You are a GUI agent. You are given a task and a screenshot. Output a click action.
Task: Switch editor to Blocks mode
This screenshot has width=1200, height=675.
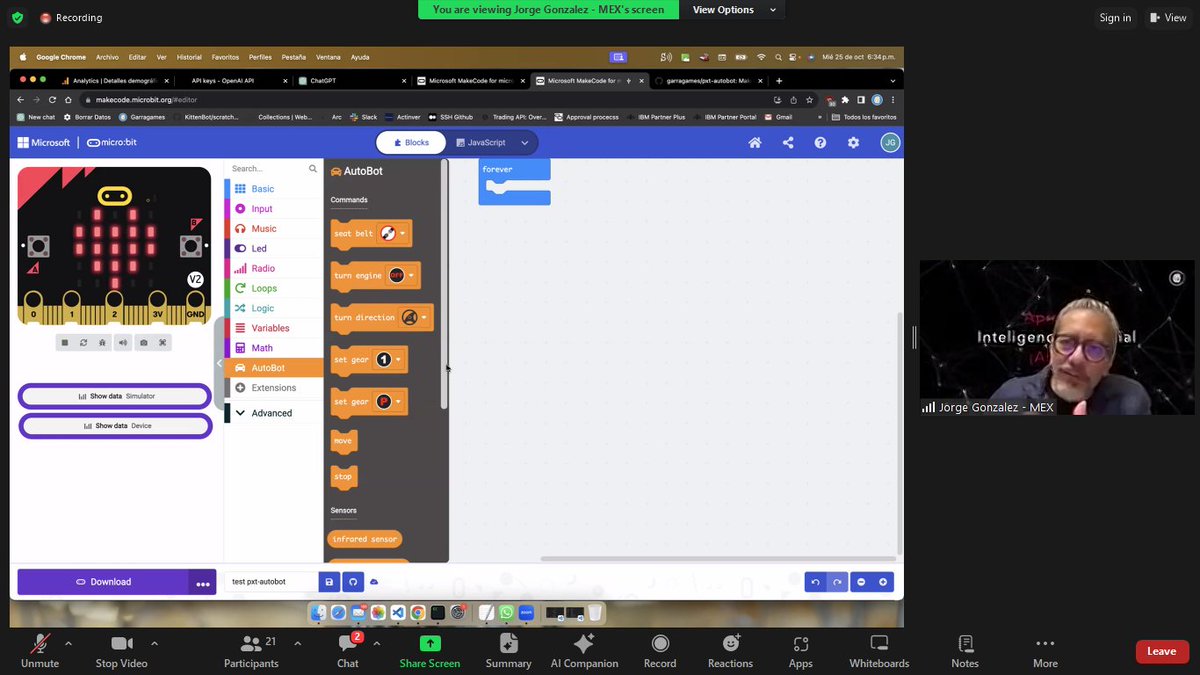pos(411,143)
